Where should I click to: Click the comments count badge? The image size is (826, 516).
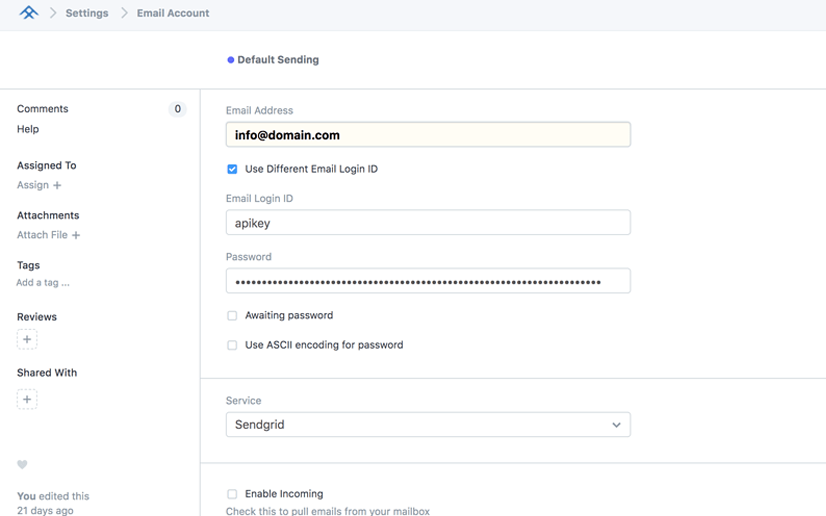pos(177,109)
